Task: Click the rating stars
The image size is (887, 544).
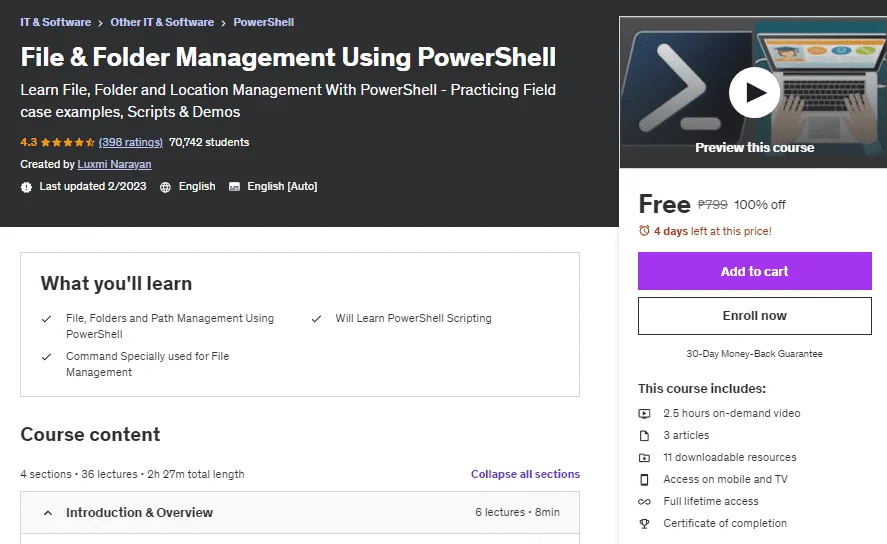Action: (x=67, y=143)
